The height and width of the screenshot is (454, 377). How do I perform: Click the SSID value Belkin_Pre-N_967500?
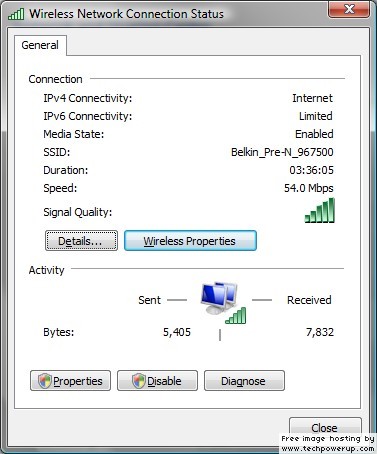pos(282,152)
